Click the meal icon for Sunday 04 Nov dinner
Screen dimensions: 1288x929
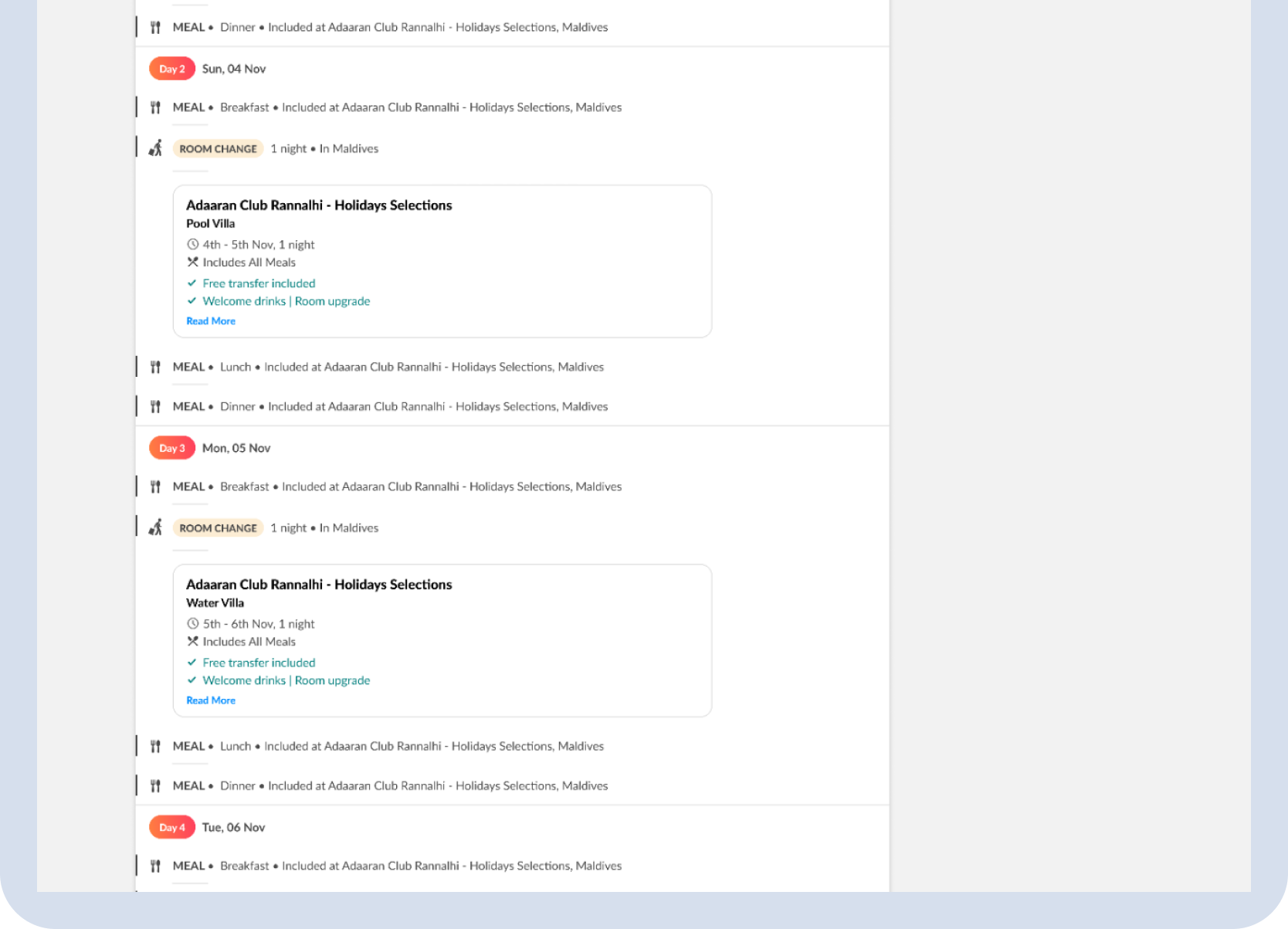155,406
